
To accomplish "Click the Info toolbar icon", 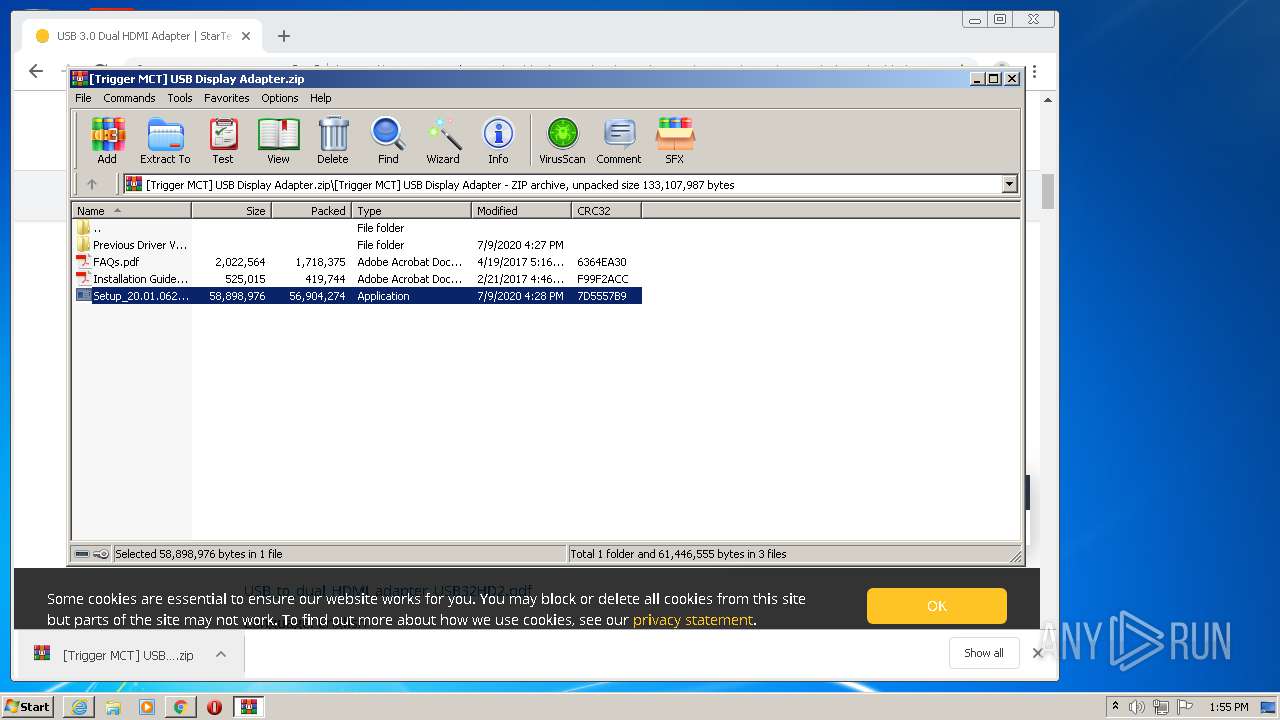I will [x=498, y=140].
